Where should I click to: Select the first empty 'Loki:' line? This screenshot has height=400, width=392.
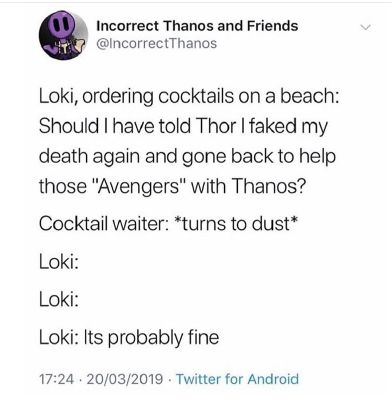coord(59,262)
